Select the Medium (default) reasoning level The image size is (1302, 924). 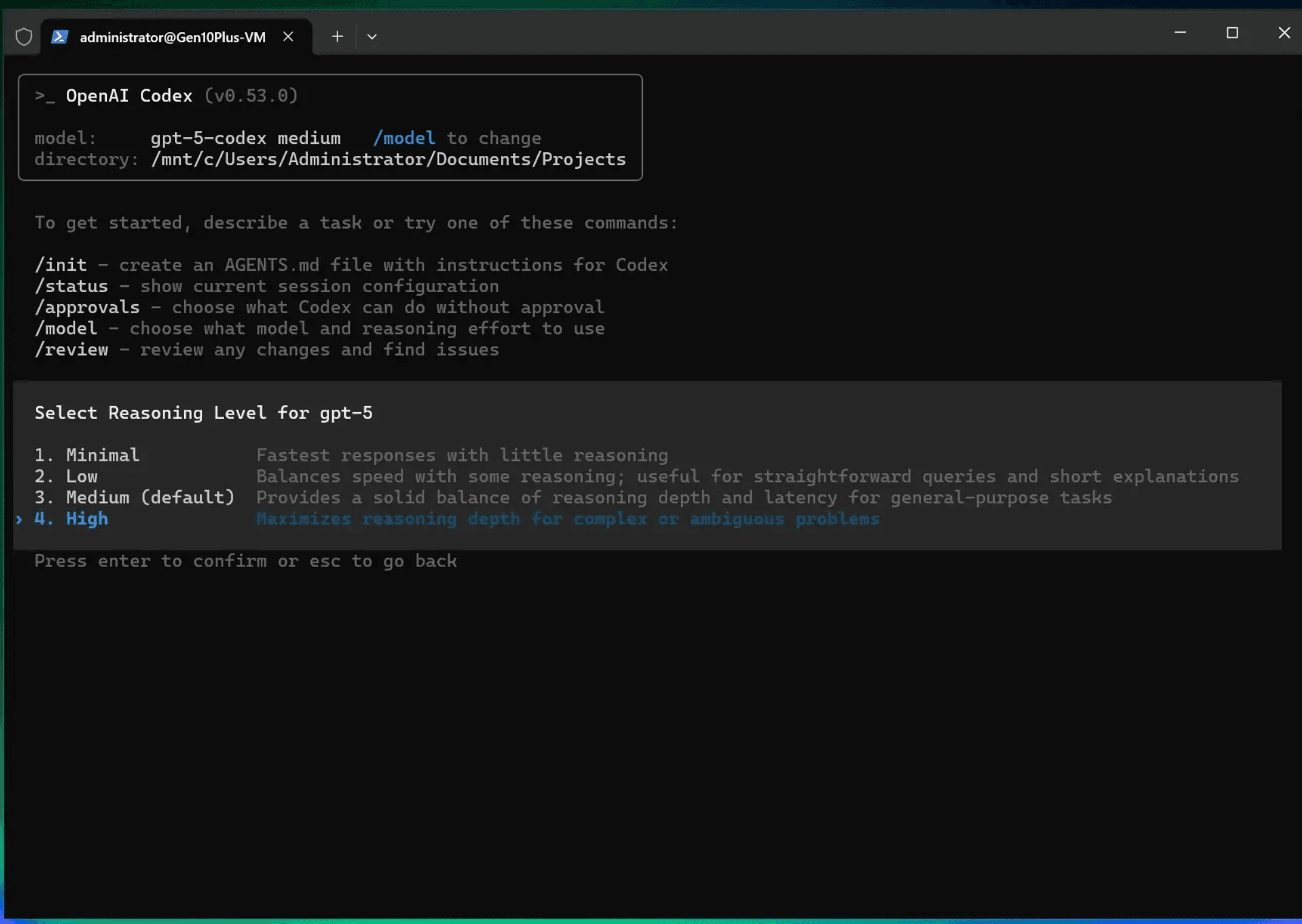click(647, 497)
